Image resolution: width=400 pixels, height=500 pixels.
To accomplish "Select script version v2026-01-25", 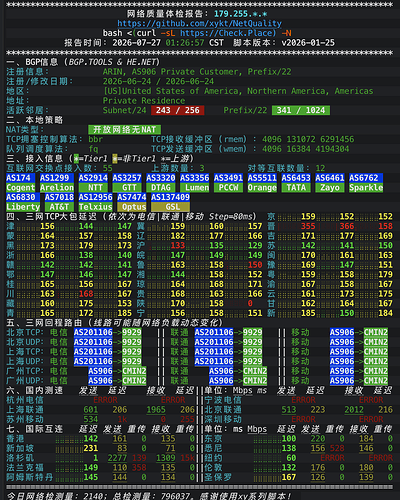I will (308, 43).
